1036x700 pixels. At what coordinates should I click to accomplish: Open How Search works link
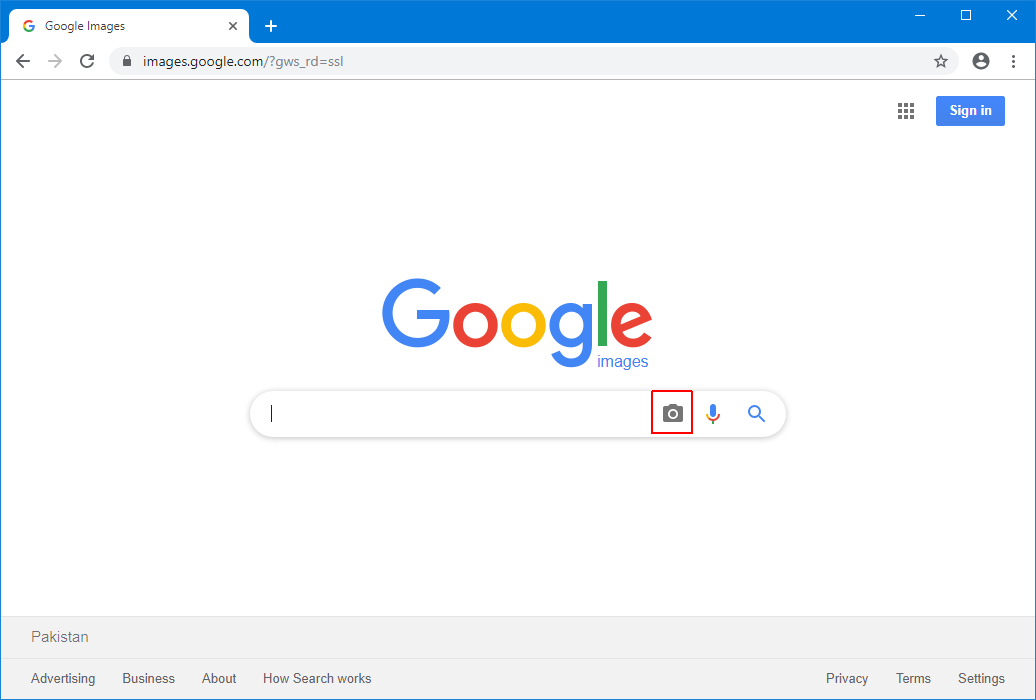(317, 678)
